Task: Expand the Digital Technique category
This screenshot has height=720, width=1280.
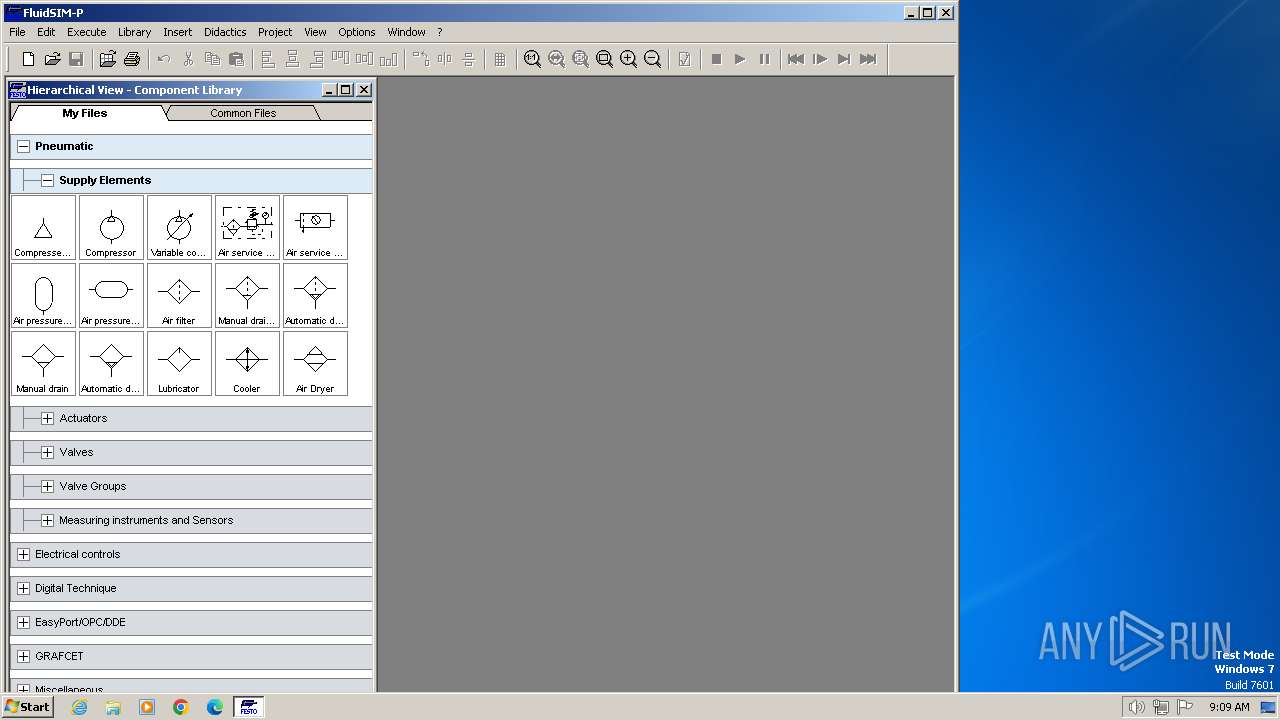Action: point(23,588)
